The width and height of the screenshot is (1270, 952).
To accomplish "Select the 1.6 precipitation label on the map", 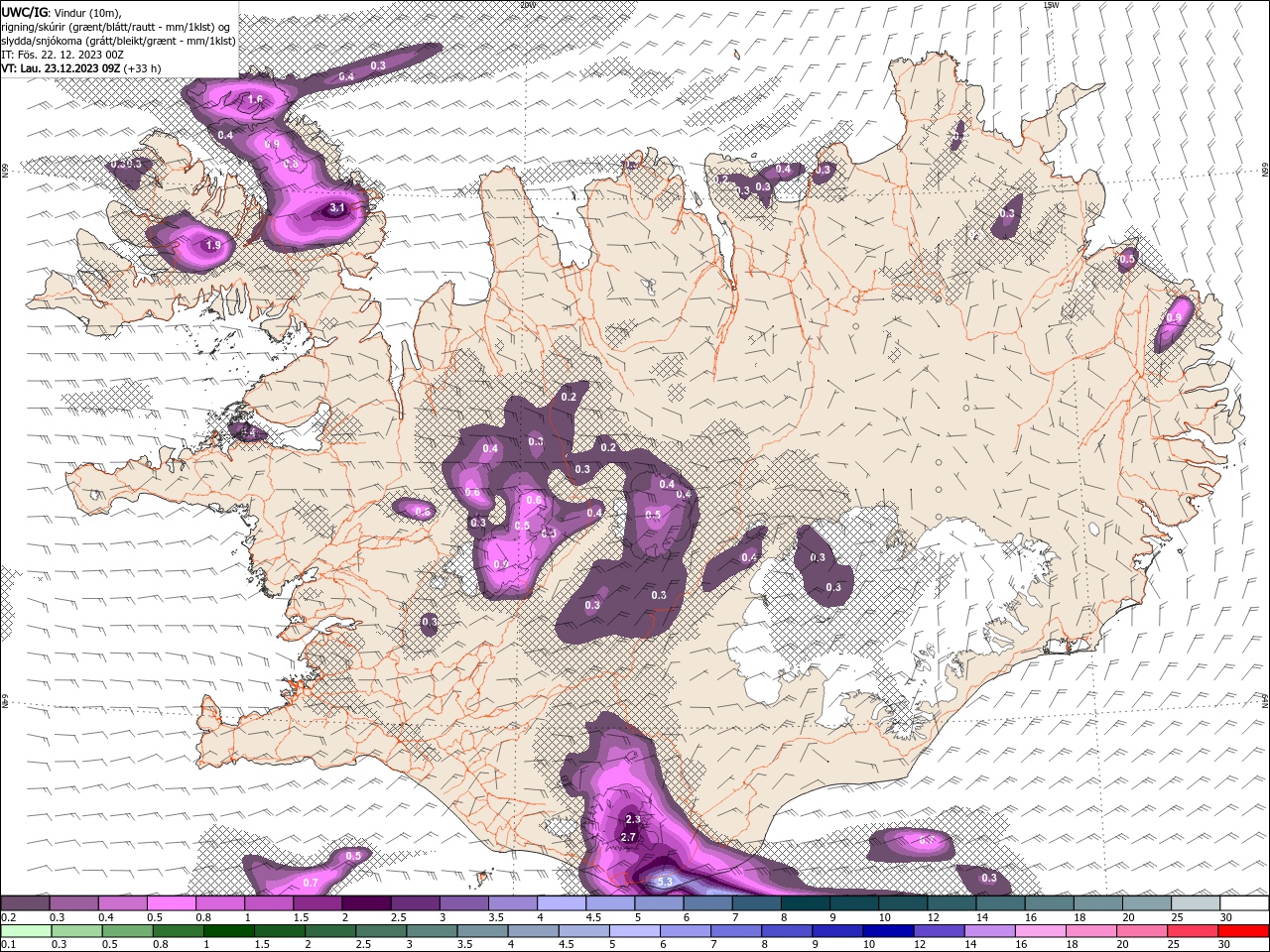I will click(x=255, y=100).
